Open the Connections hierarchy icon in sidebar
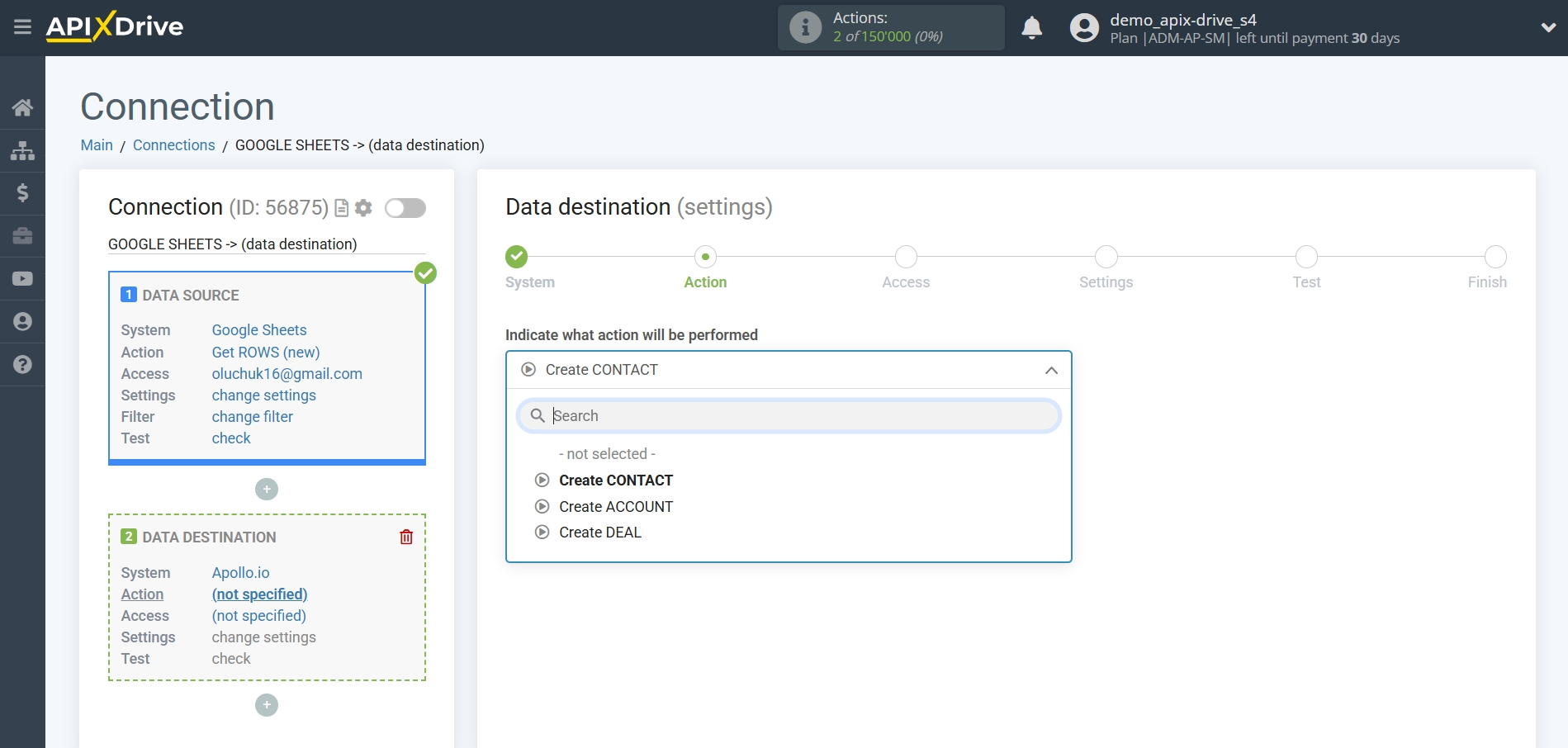 point(22,150)
